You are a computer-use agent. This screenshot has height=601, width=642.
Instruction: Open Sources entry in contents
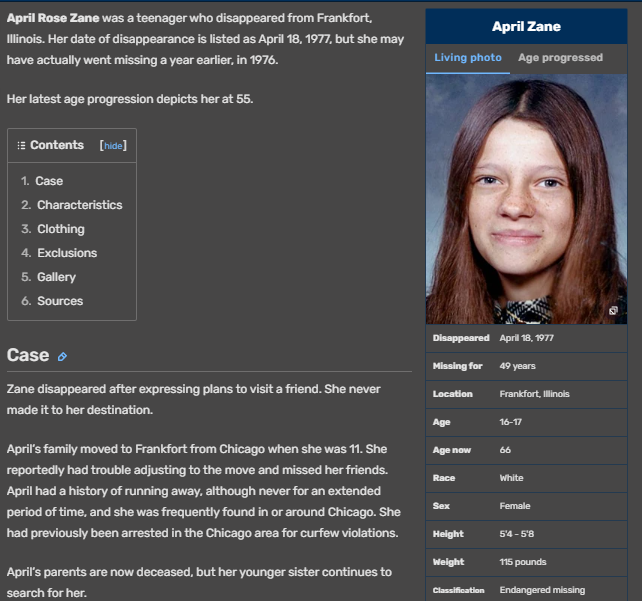click(x=60, y=301)
